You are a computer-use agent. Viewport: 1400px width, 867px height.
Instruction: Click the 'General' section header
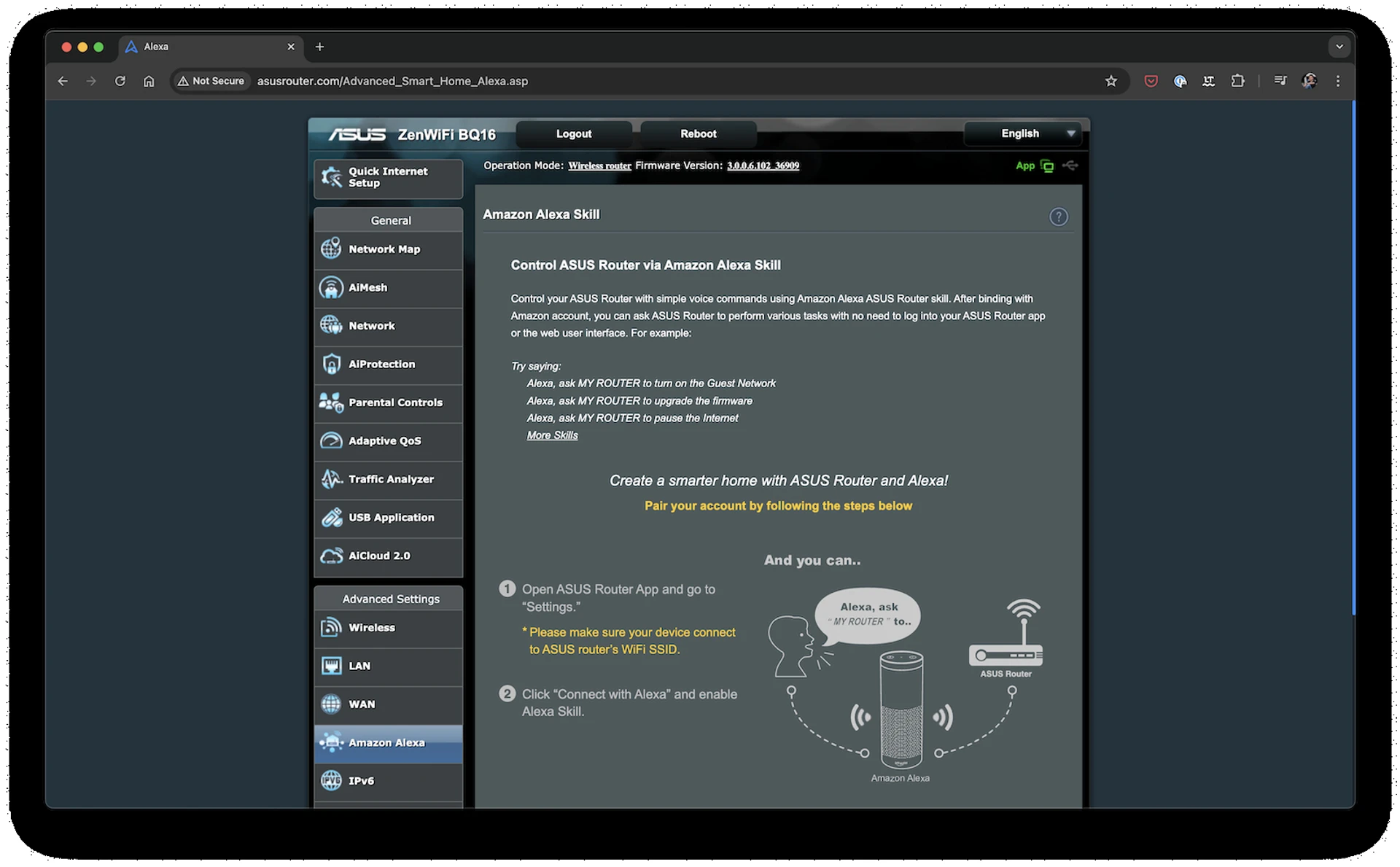[390, 220]
